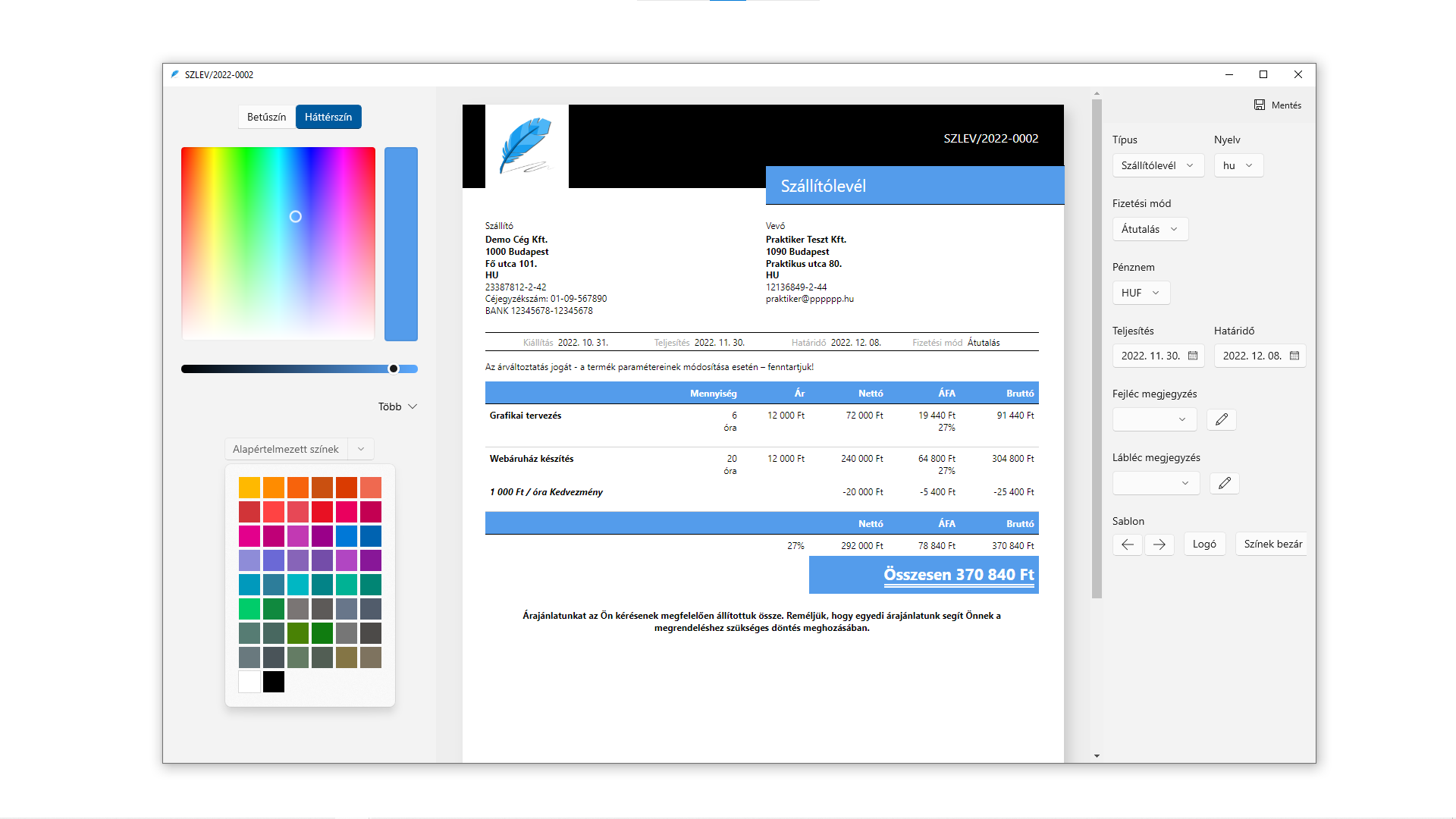1456x819 pixels.
Task: Click the Logó button
Action: click(1205, 544)
